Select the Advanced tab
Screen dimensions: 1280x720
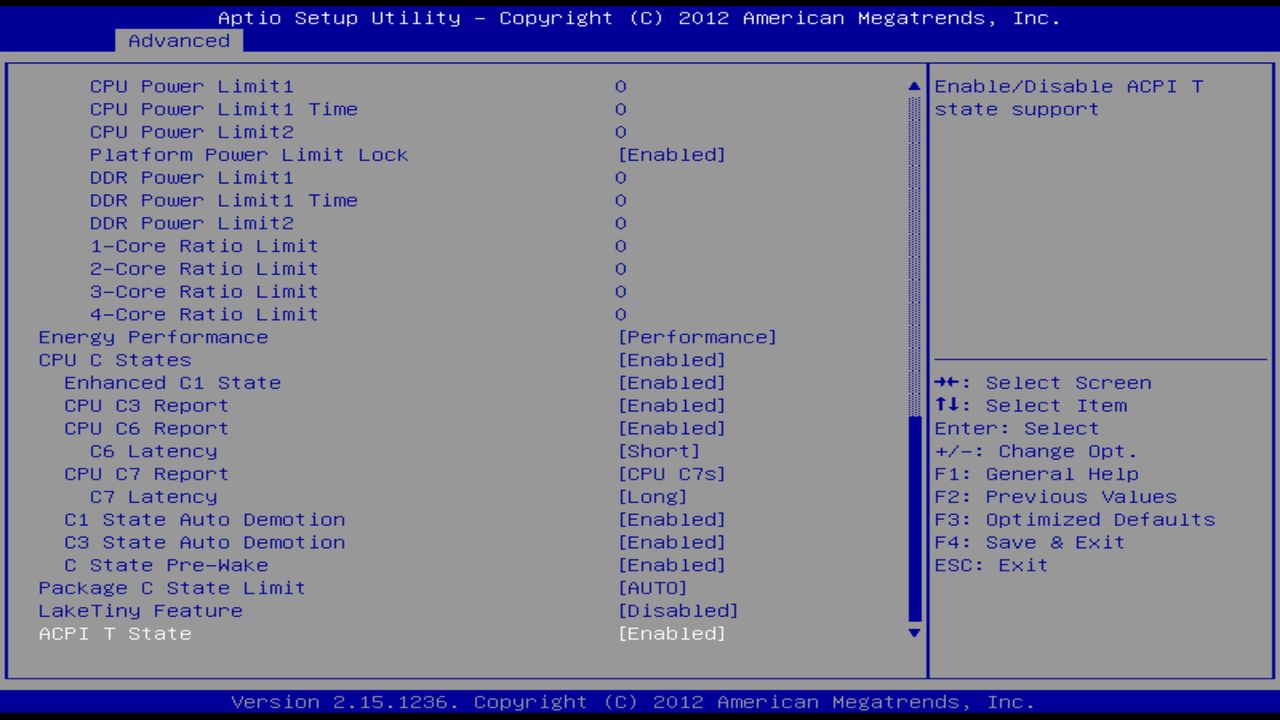click(178, 41)
